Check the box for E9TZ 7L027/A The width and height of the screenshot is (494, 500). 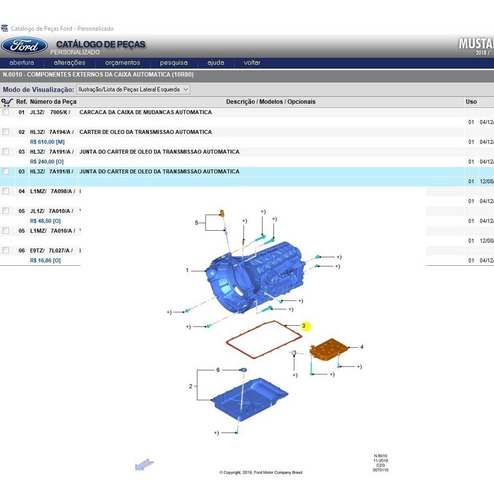[x=6, y=250]
